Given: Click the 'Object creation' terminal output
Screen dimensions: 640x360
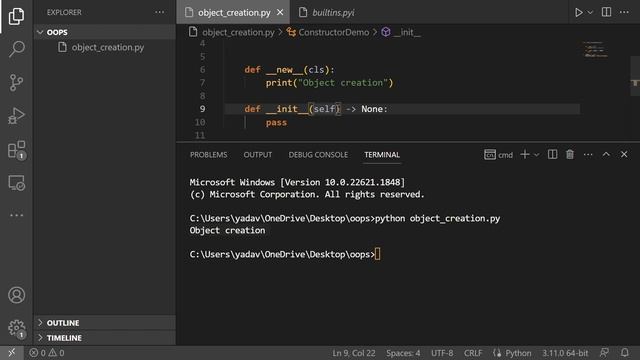Looking at the screenshot, I should click(227, 230).
